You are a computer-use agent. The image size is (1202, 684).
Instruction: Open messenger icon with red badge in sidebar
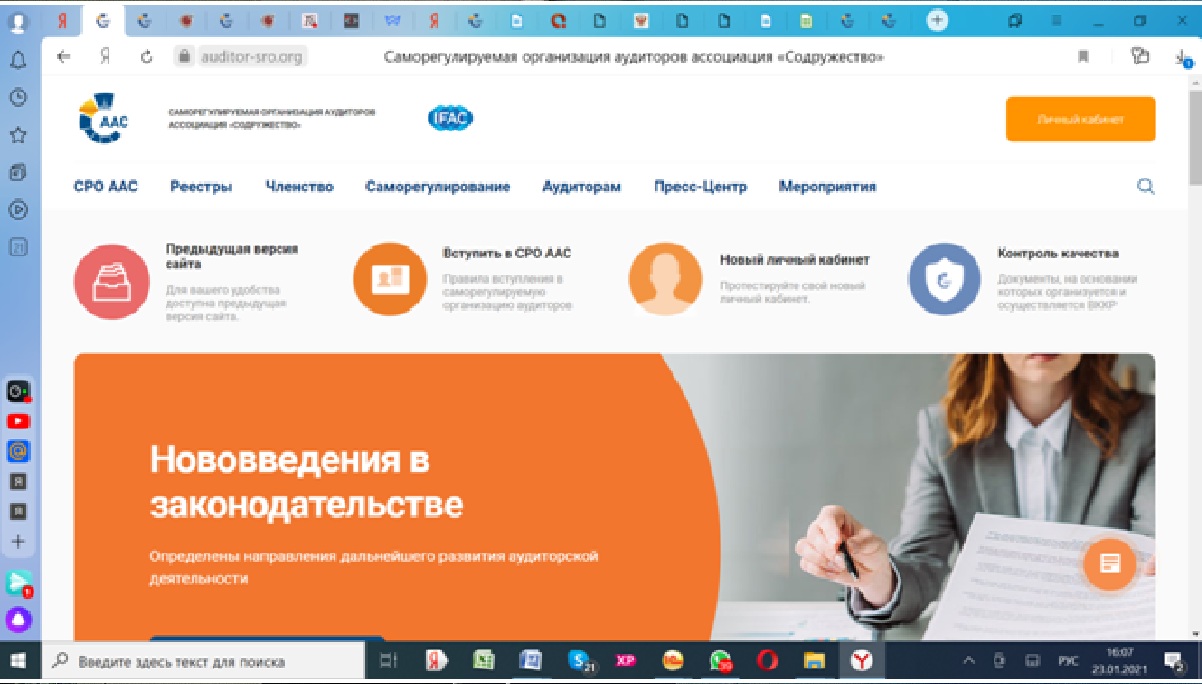(x=18, y=582)
